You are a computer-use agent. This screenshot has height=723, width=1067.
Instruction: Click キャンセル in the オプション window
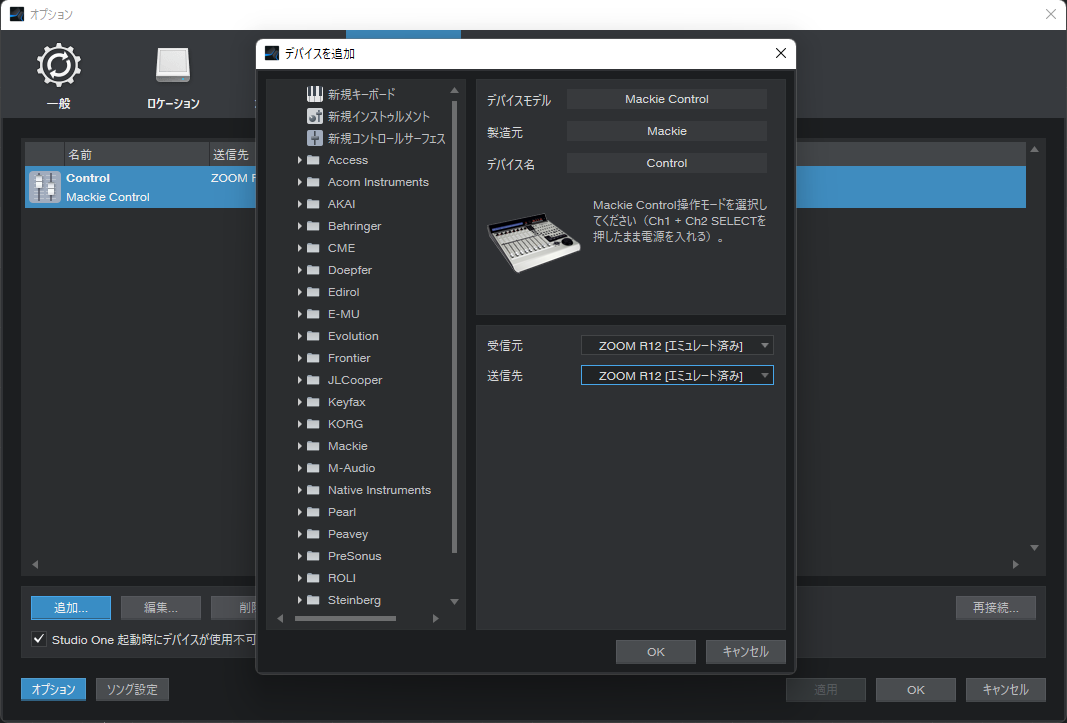(1006, 690)
